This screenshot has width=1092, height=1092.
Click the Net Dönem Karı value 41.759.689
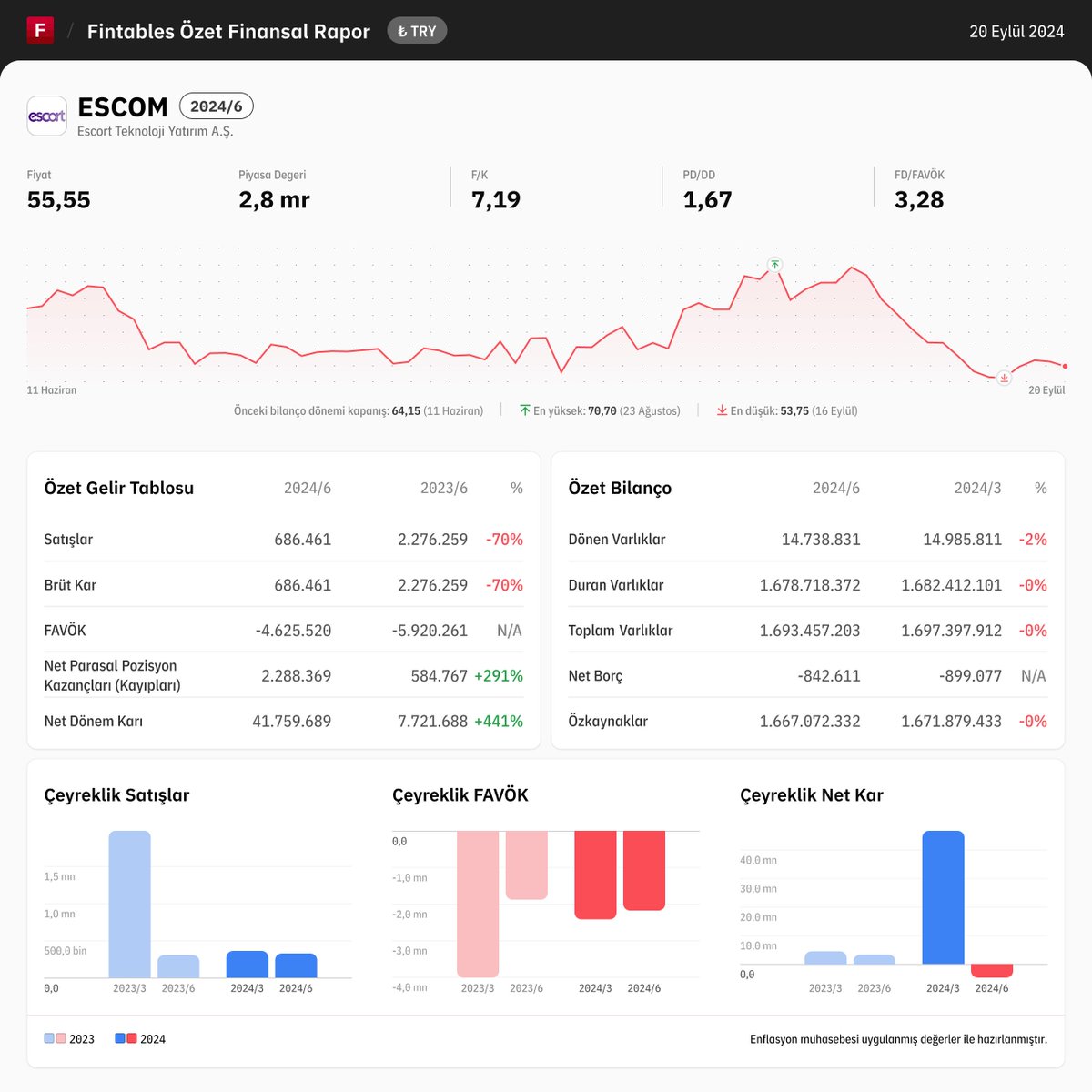(292, 722)
